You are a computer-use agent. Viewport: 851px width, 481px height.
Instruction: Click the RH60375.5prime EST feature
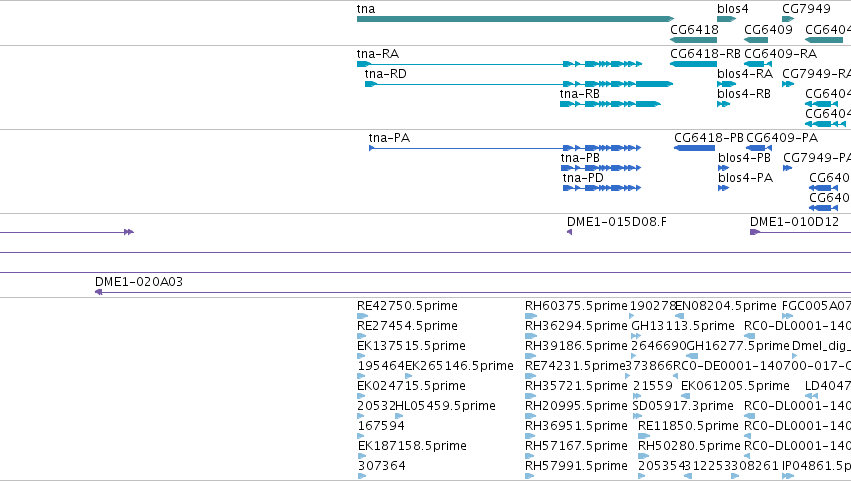coord(531,316)
